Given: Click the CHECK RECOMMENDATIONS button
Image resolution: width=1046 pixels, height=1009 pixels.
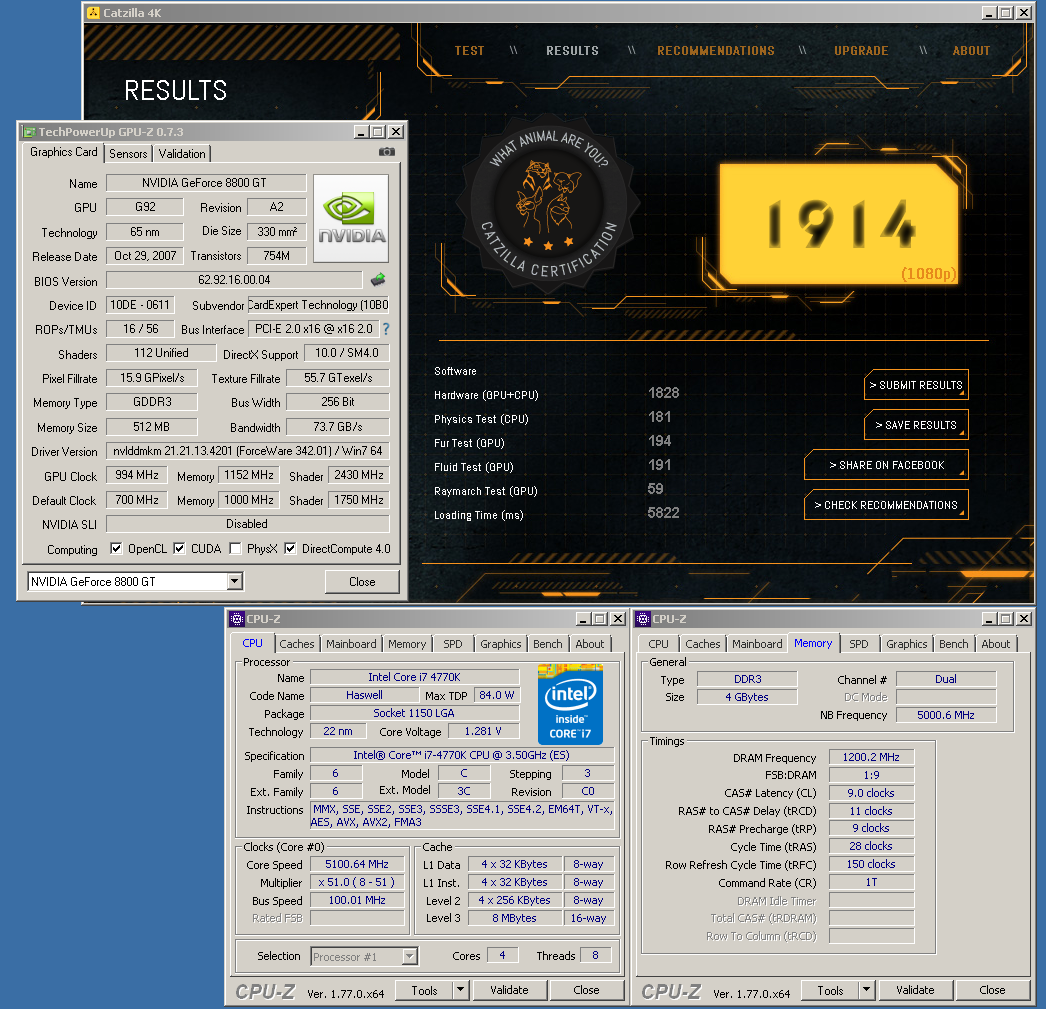Looking at the screenshot, I should (x=887, y=505).
